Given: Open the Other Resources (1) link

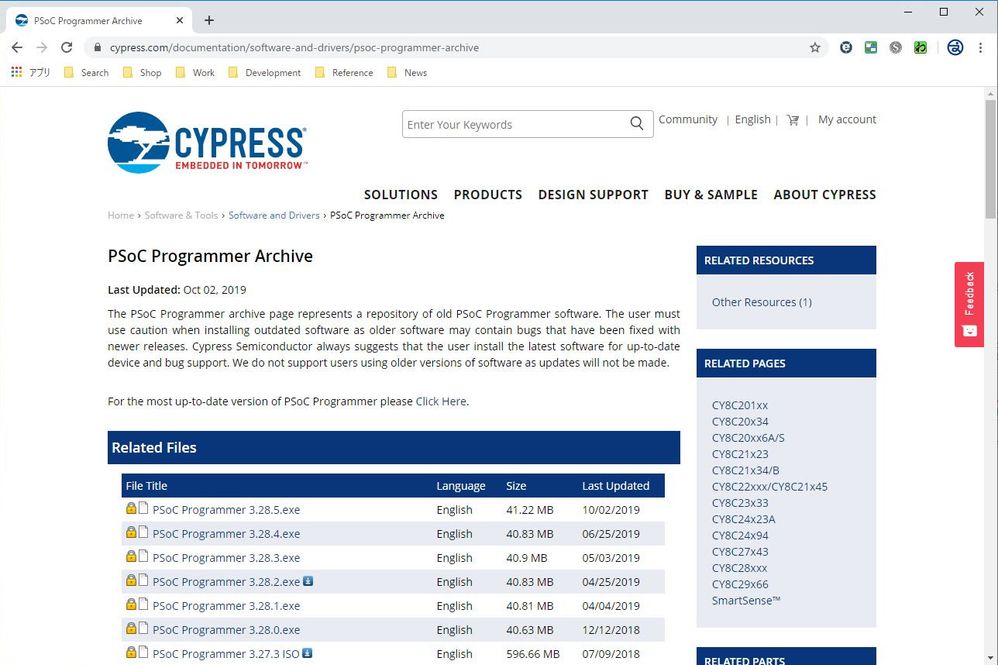Looking at the screenshot, I should coord(762,302).
